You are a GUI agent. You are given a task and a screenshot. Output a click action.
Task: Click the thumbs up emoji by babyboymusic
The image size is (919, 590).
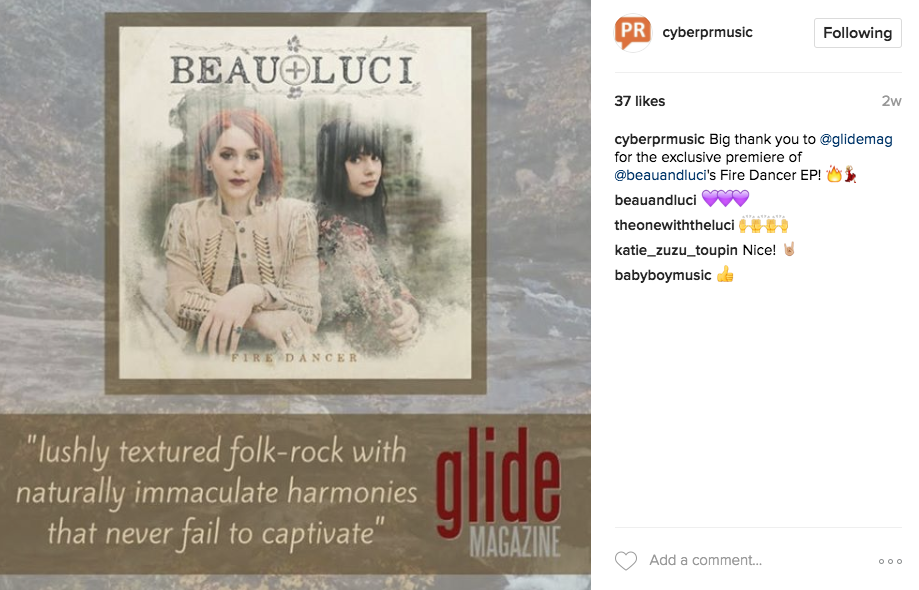pyautogui.click(x=725, y=274)
